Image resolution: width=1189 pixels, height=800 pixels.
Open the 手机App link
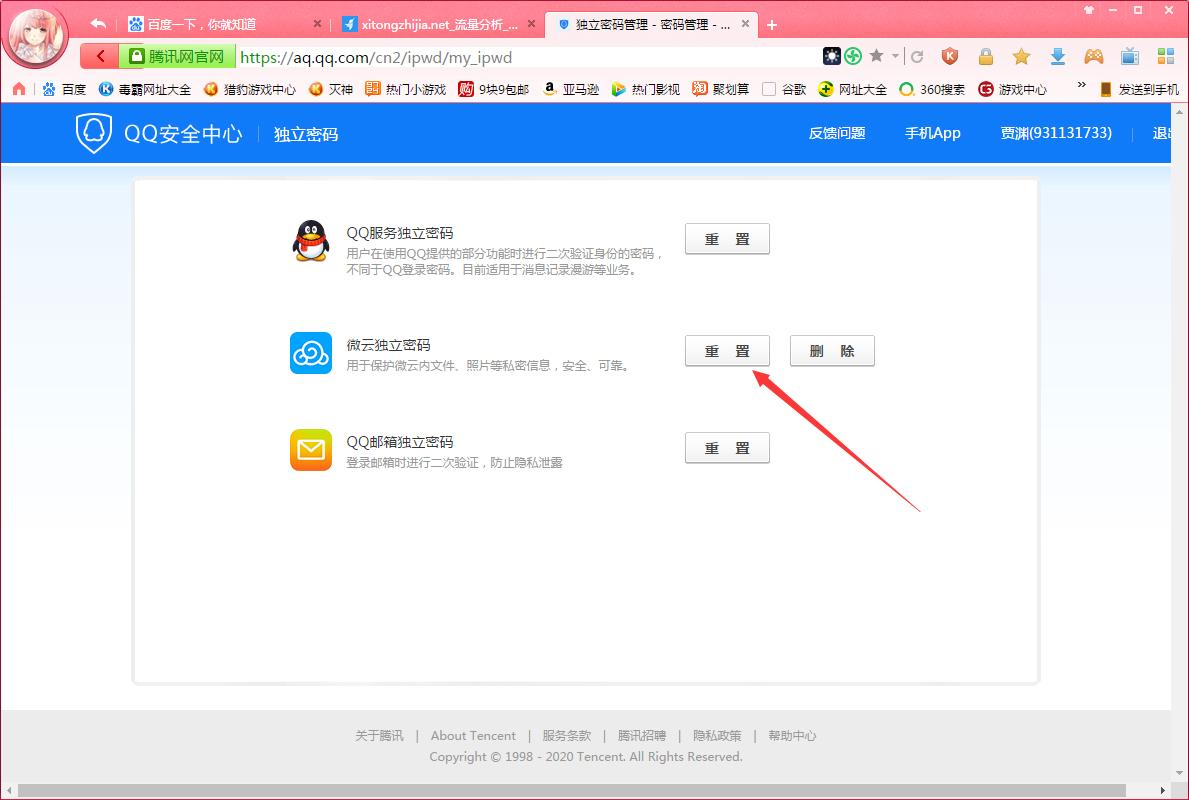932,132
